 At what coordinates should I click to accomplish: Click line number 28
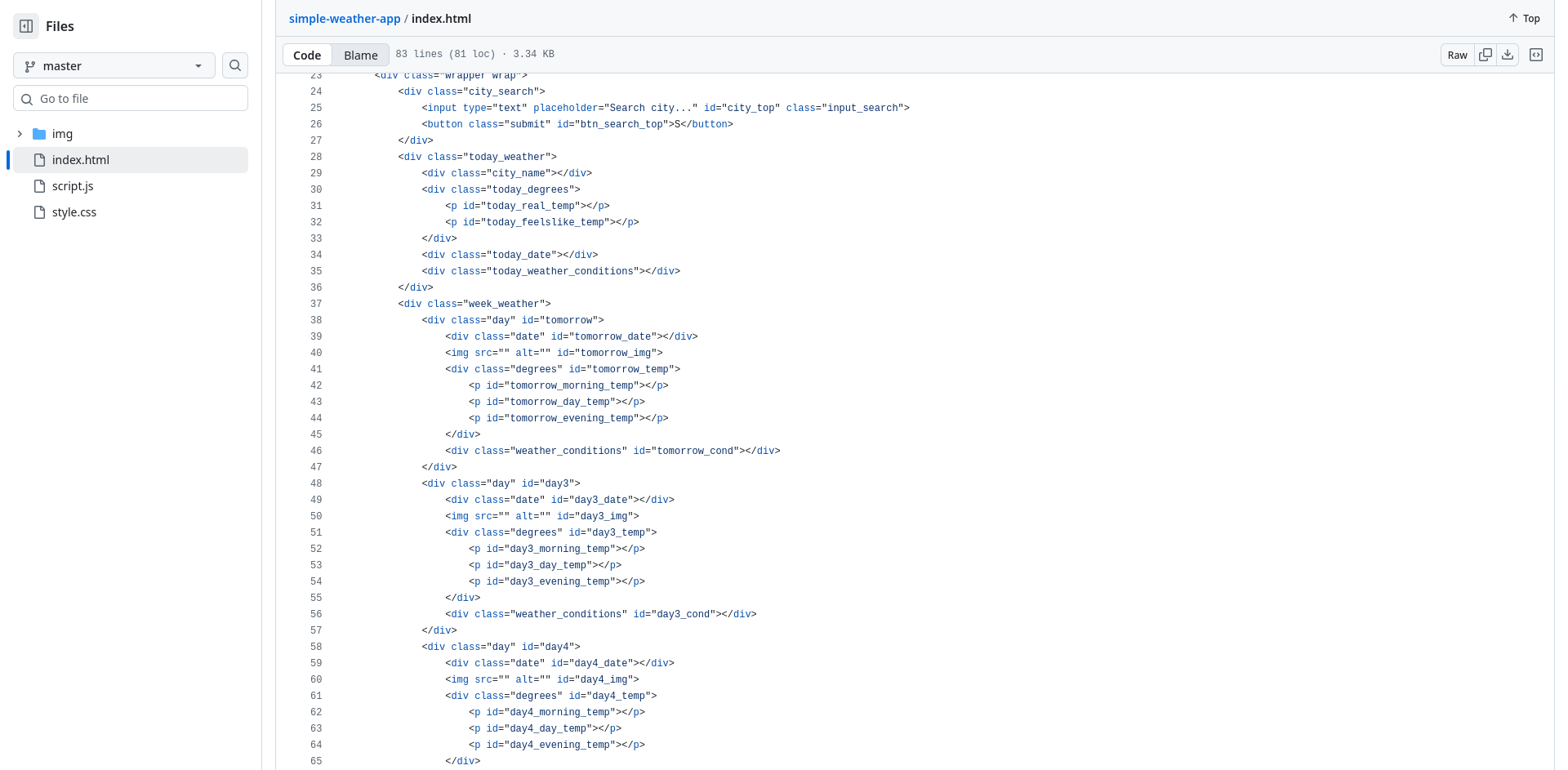(316, 157)
